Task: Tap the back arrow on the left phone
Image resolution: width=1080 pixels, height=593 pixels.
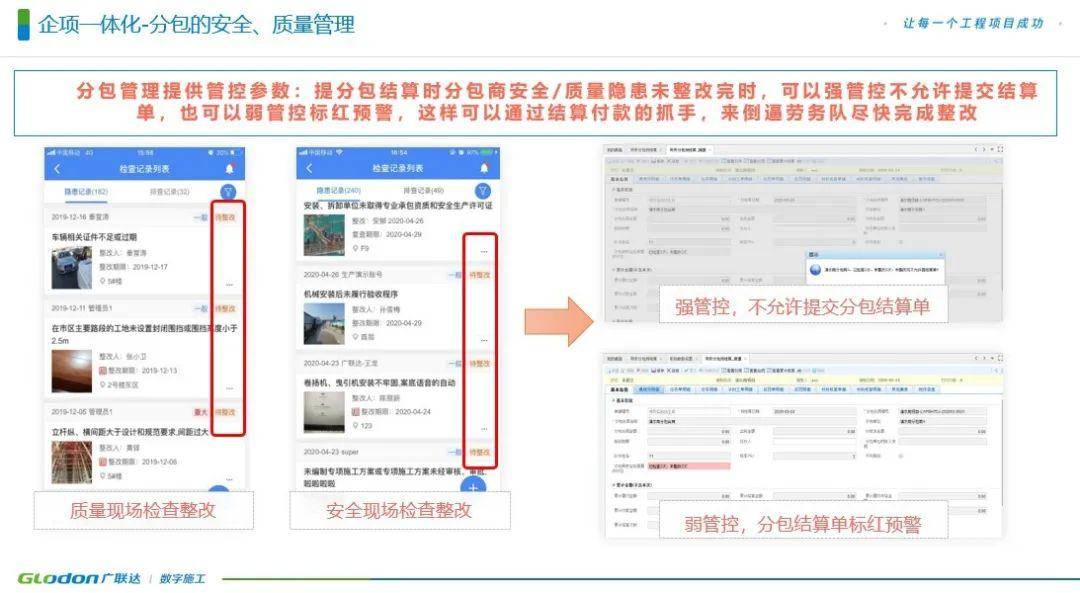Action: coord(57,169)
